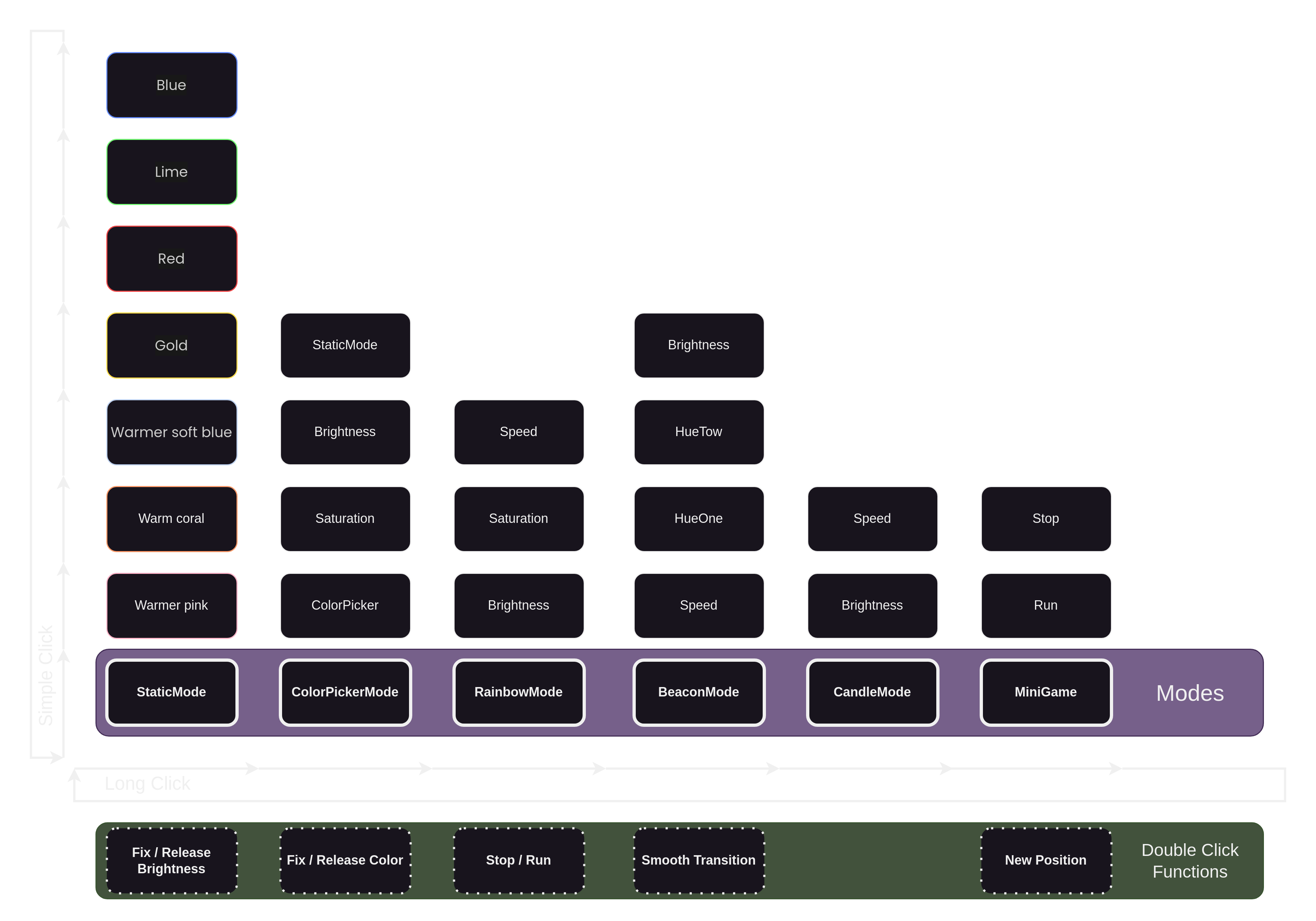Click the Smooth Transition box
Screen dimensions: 1316x921
point(698,860)
